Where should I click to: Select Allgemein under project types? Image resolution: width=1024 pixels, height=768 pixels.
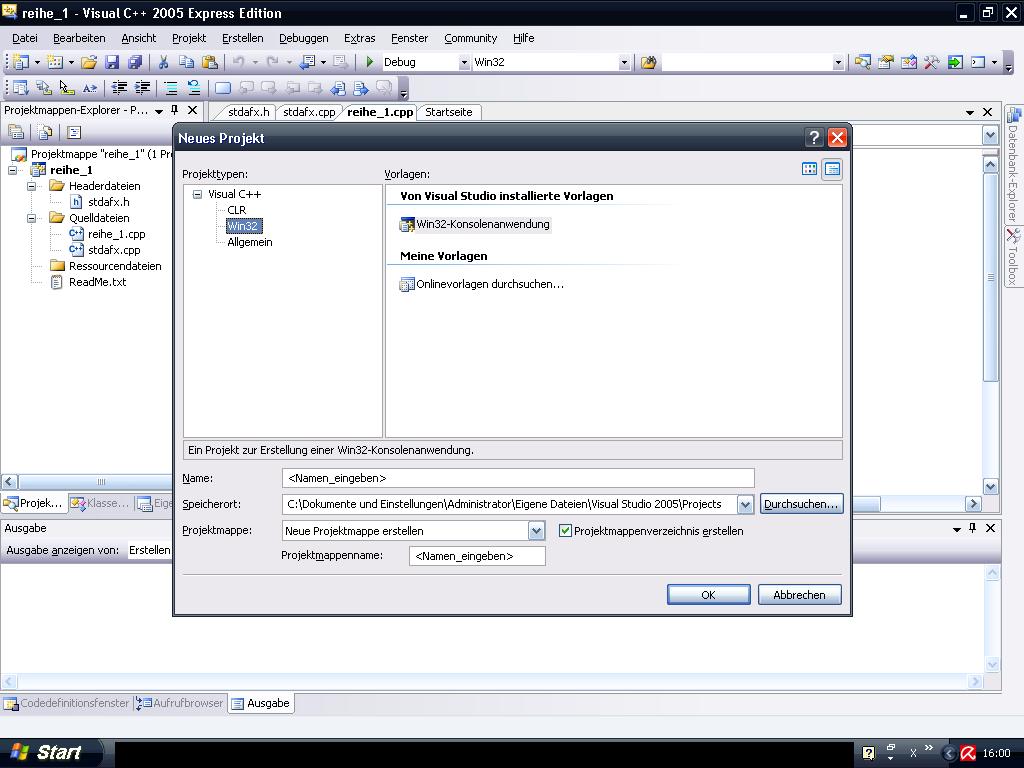tap(249, 242)
